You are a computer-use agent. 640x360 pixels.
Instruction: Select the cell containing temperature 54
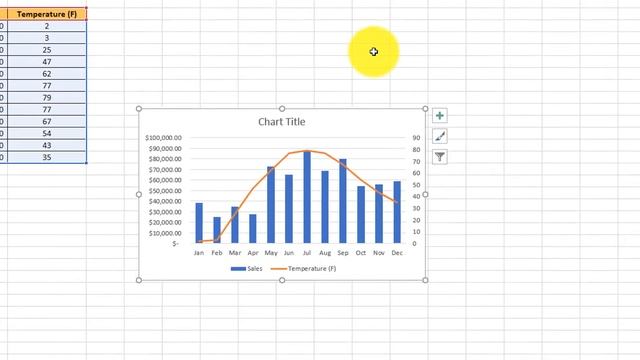click(47, 133)
